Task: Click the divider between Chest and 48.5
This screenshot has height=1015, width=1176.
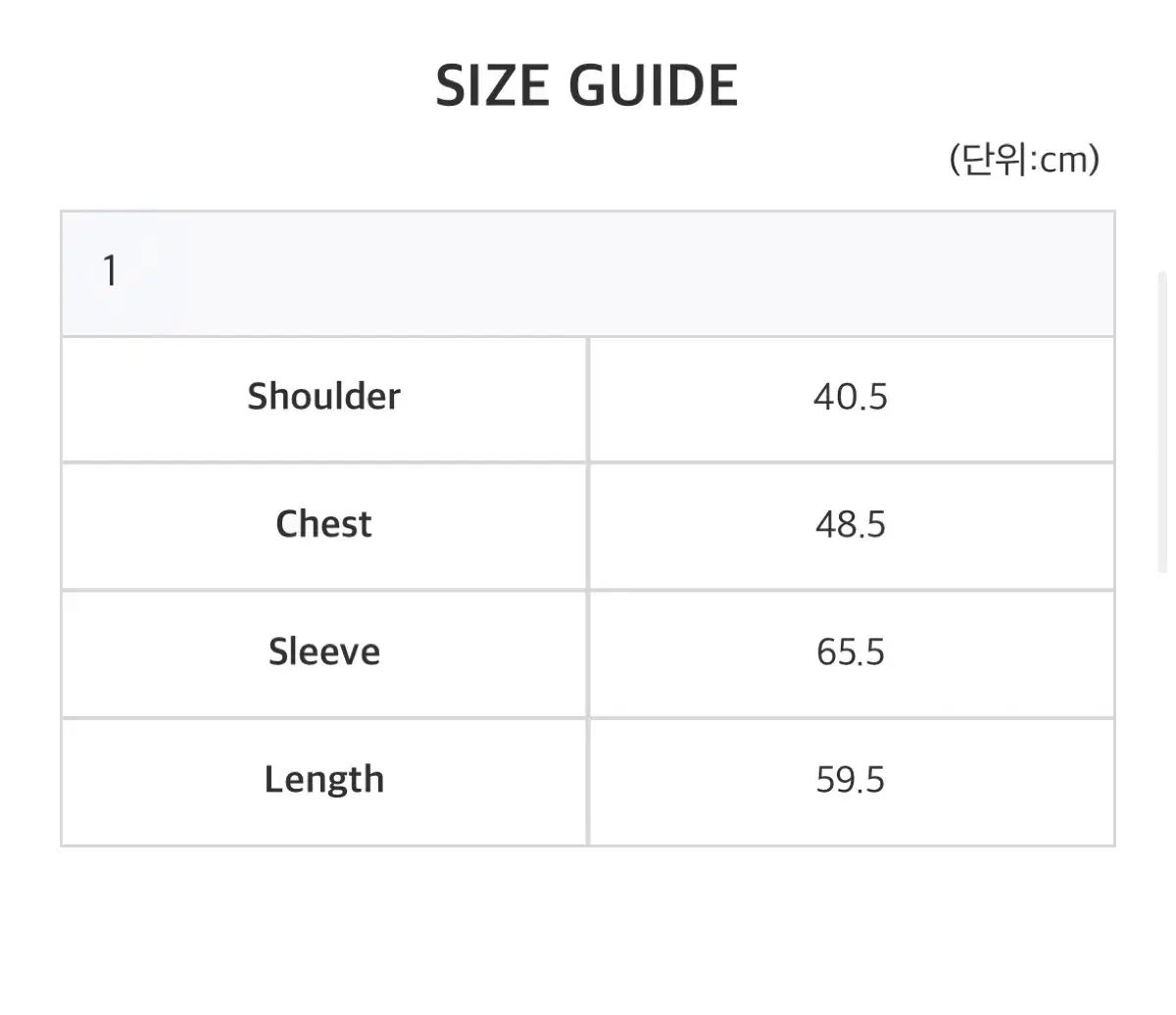Action: tap(588, 526)
